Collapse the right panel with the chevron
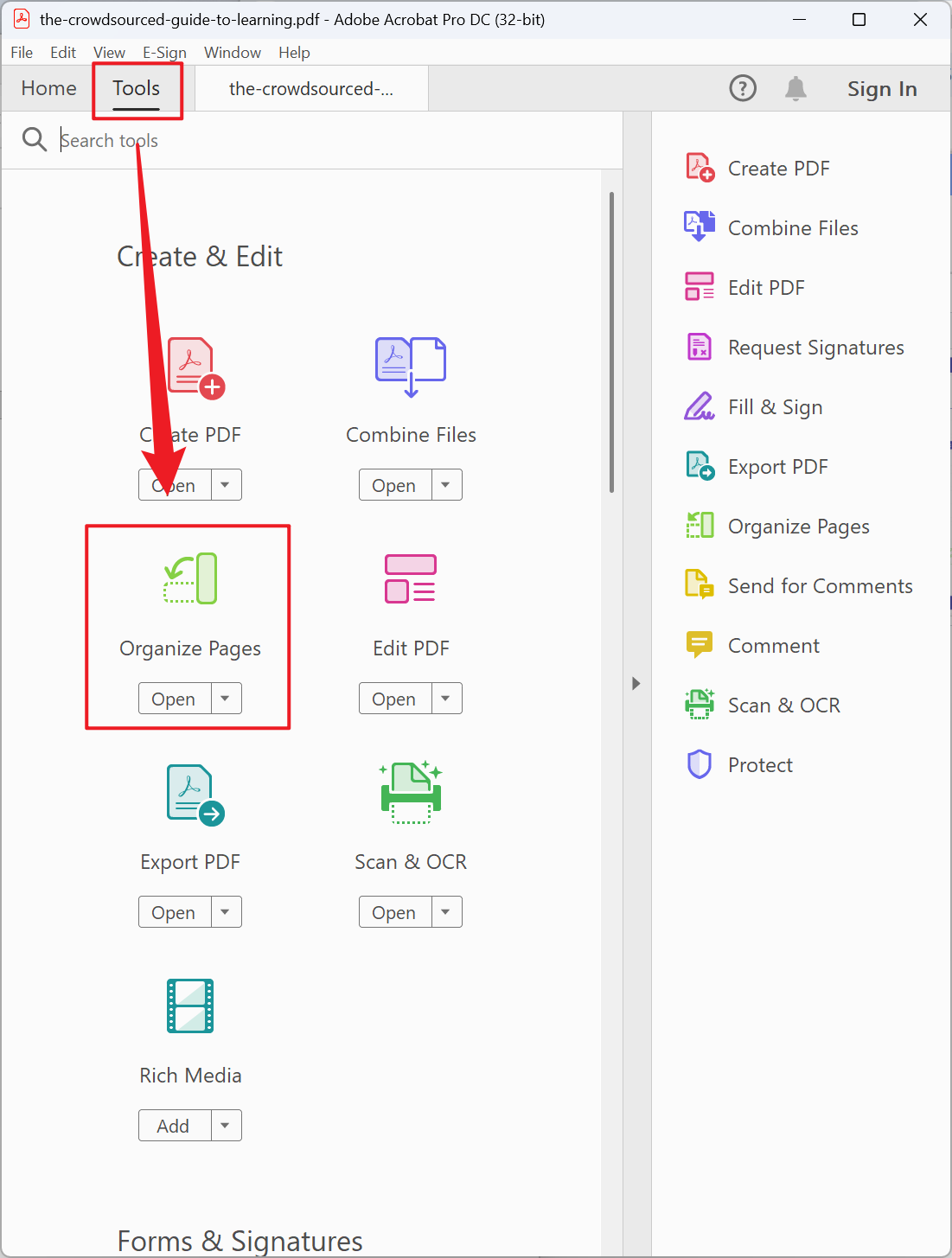 pyautogui.click(x=636, y=683)
